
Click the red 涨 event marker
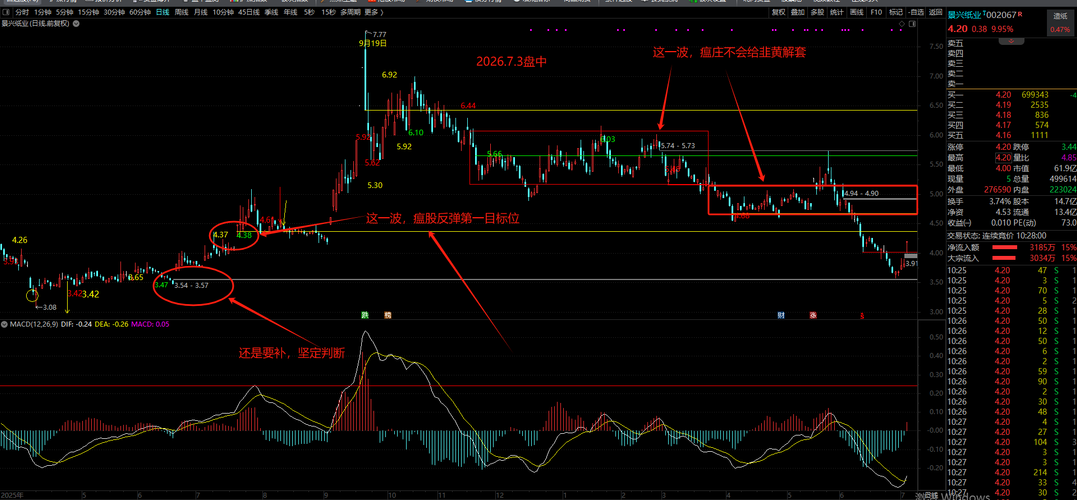coord(813,315)
